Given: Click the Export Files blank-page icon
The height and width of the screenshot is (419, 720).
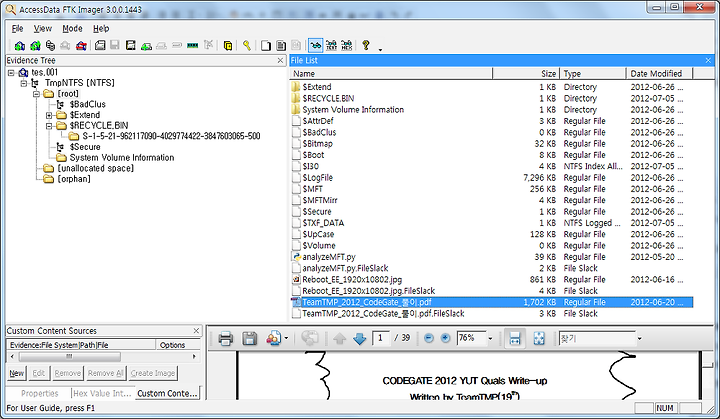Looking at the screenshot, I should tap(266, 45).
